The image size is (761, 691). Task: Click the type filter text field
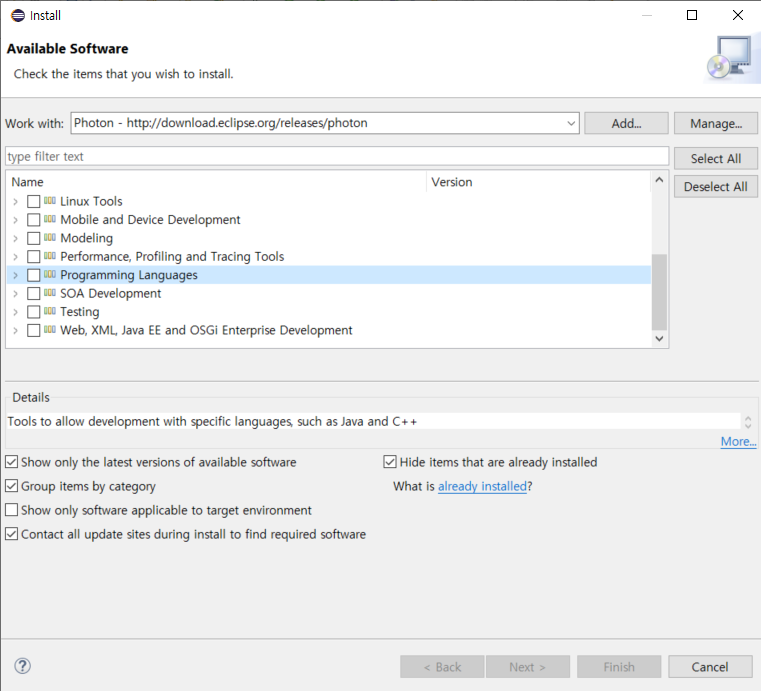click(x=337, y=156)
